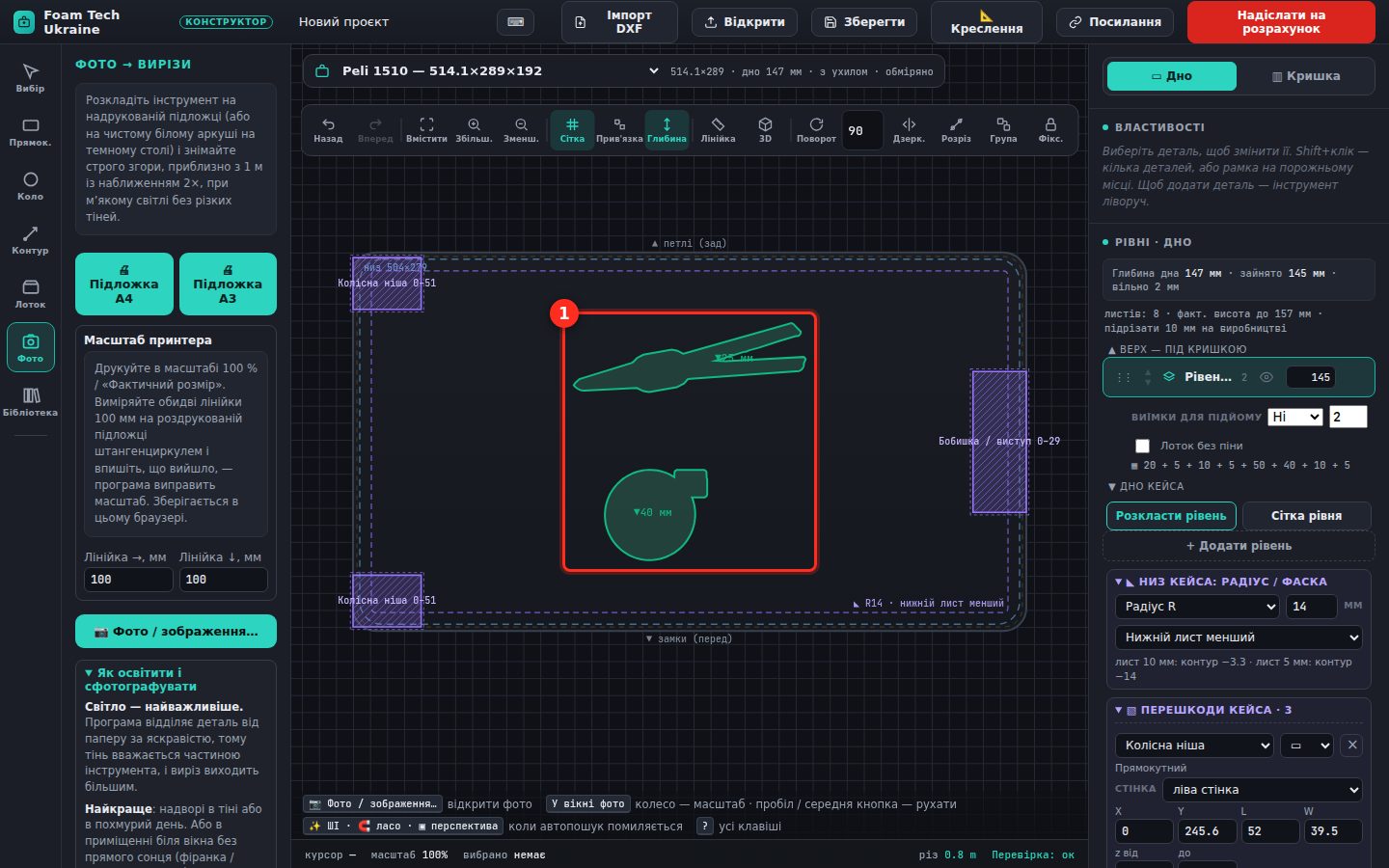Click the Підложка A4 button

pyautogui.click(x=124, y=285)
